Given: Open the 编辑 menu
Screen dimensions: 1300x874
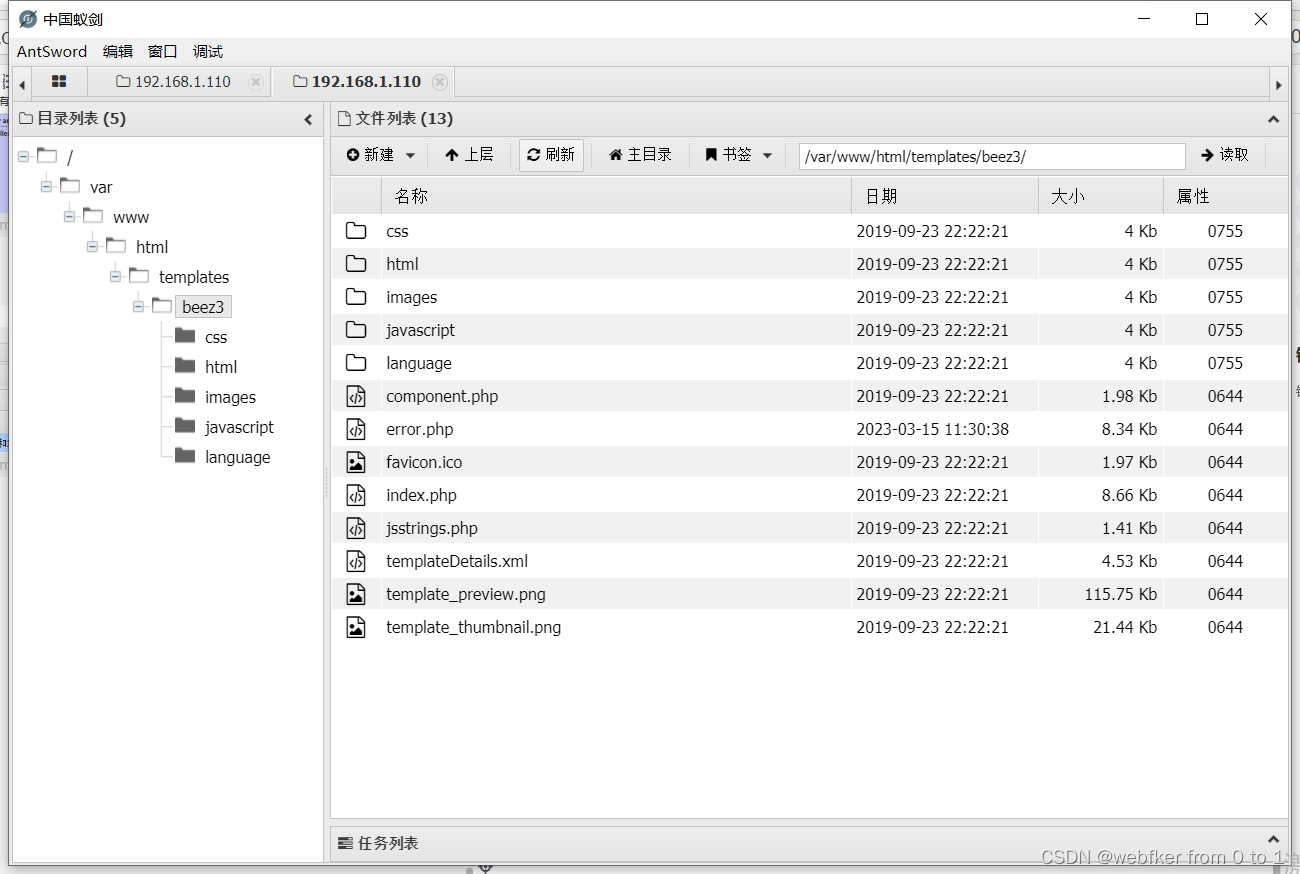Looking at the screenshot, I should point(118,52).
